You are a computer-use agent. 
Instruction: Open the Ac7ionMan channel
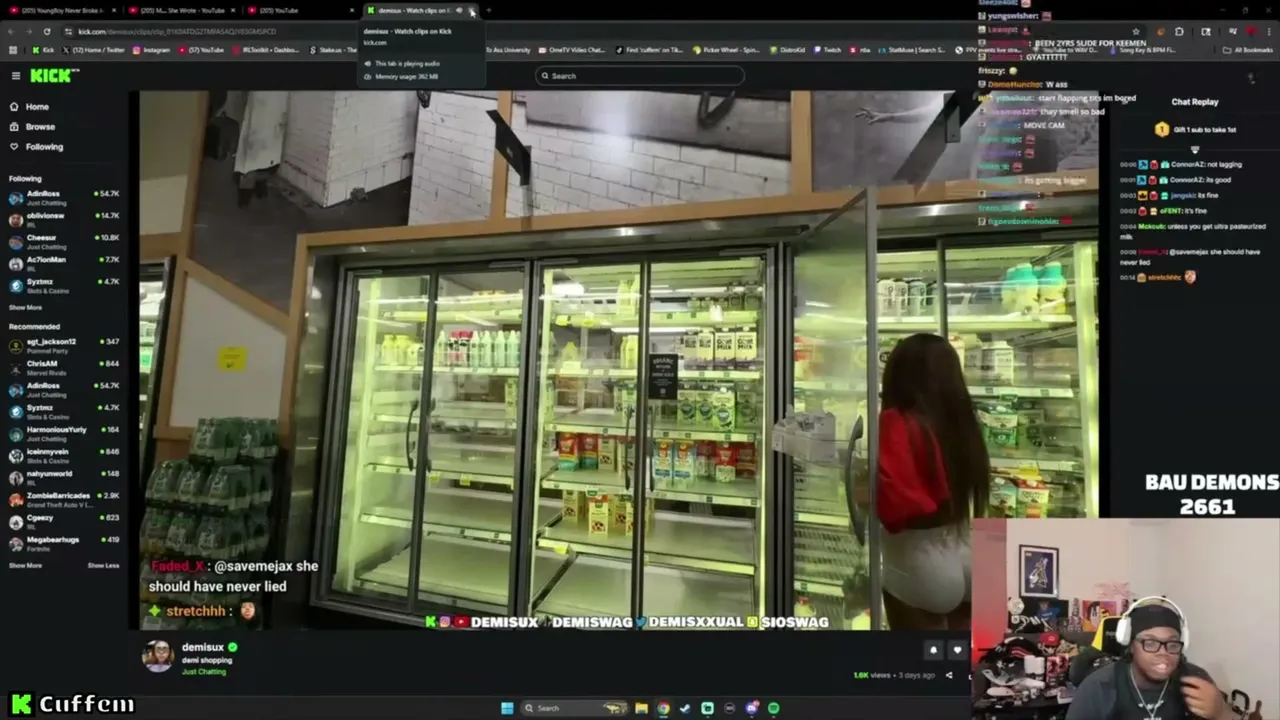pos(64,263)
